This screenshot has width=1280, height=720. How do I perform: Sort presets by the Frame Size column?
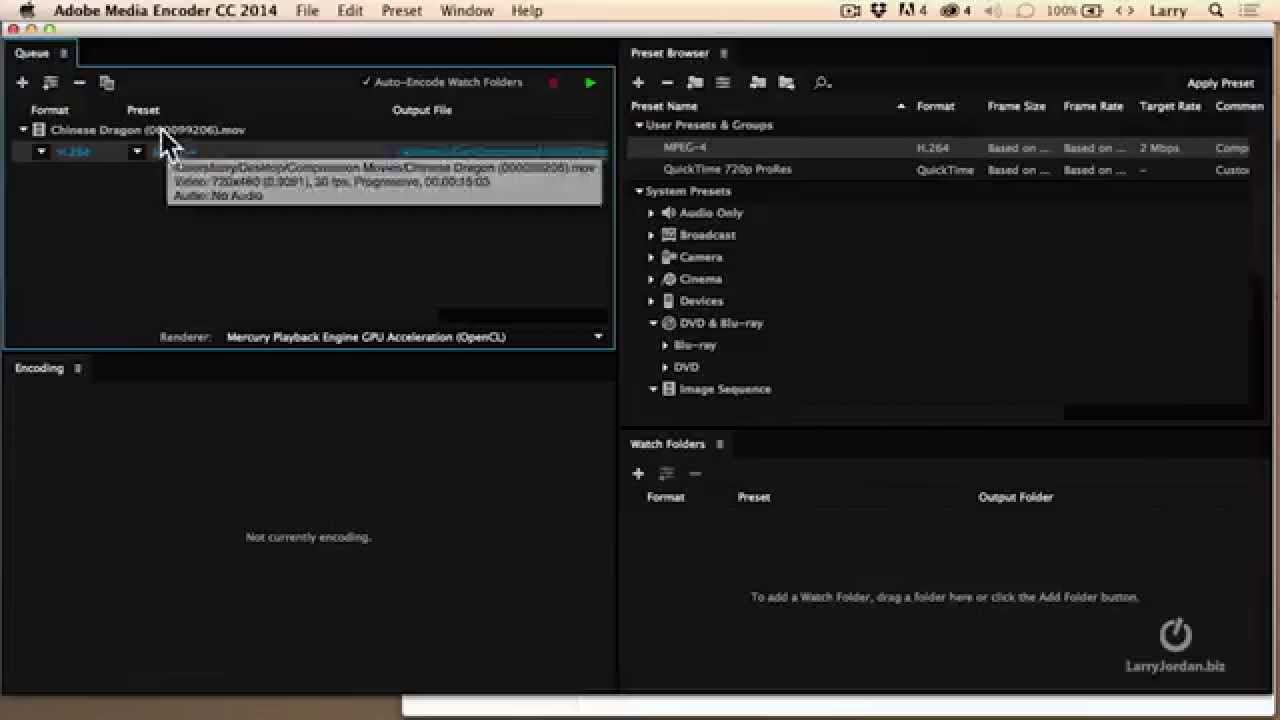coord(1016,106)
